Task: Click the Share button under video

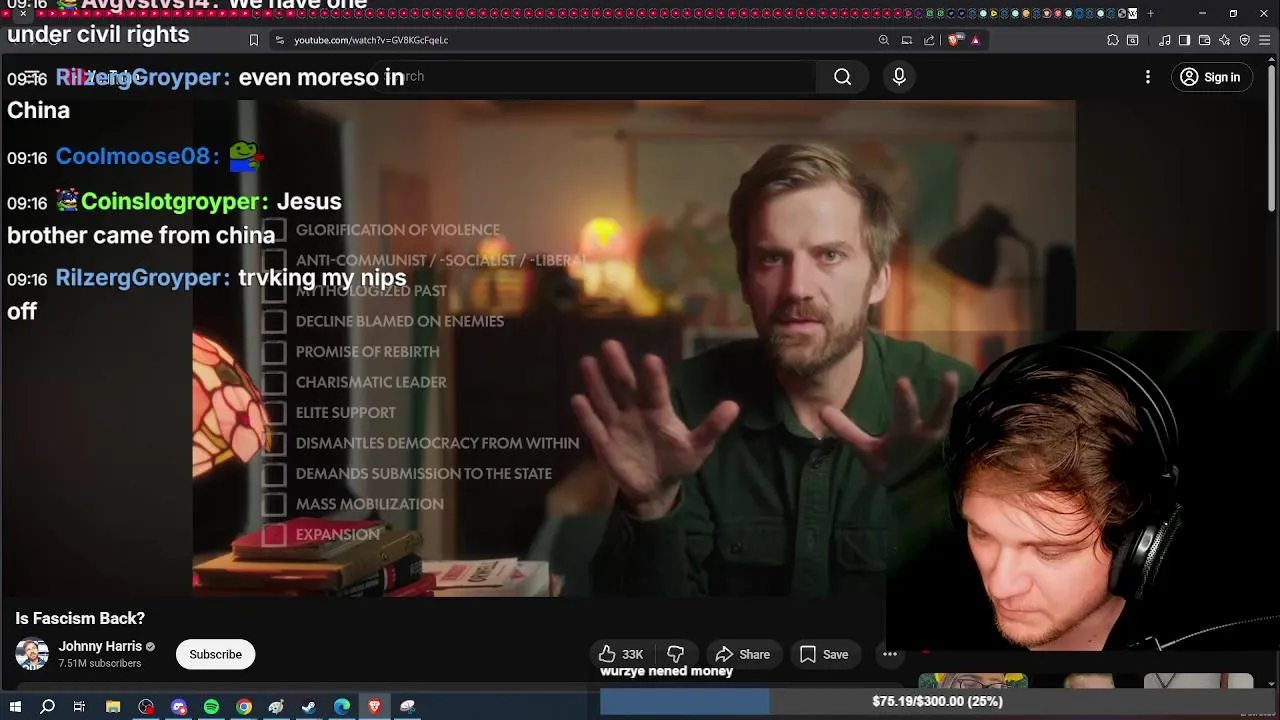Action: point(742,654)
